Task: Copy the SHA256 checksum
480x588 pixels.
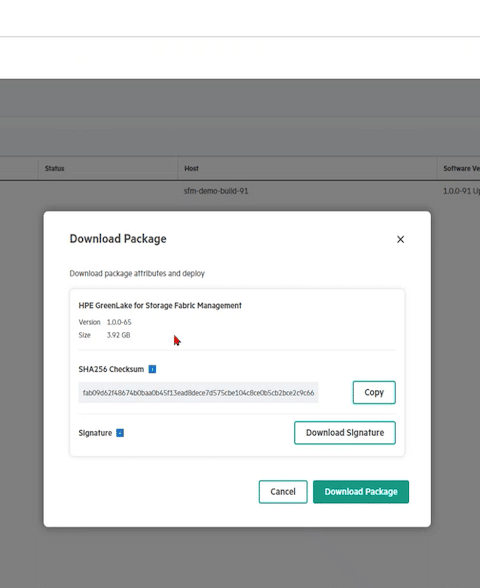Action: click(374, 393)
